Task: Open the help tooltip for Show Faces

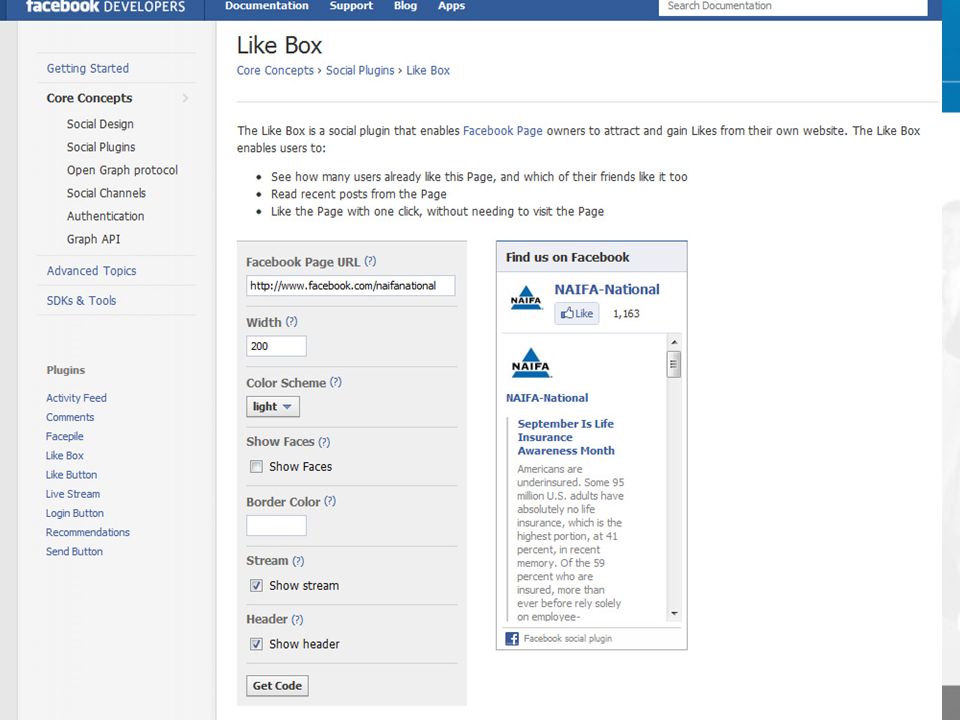Action: point(324,441)
